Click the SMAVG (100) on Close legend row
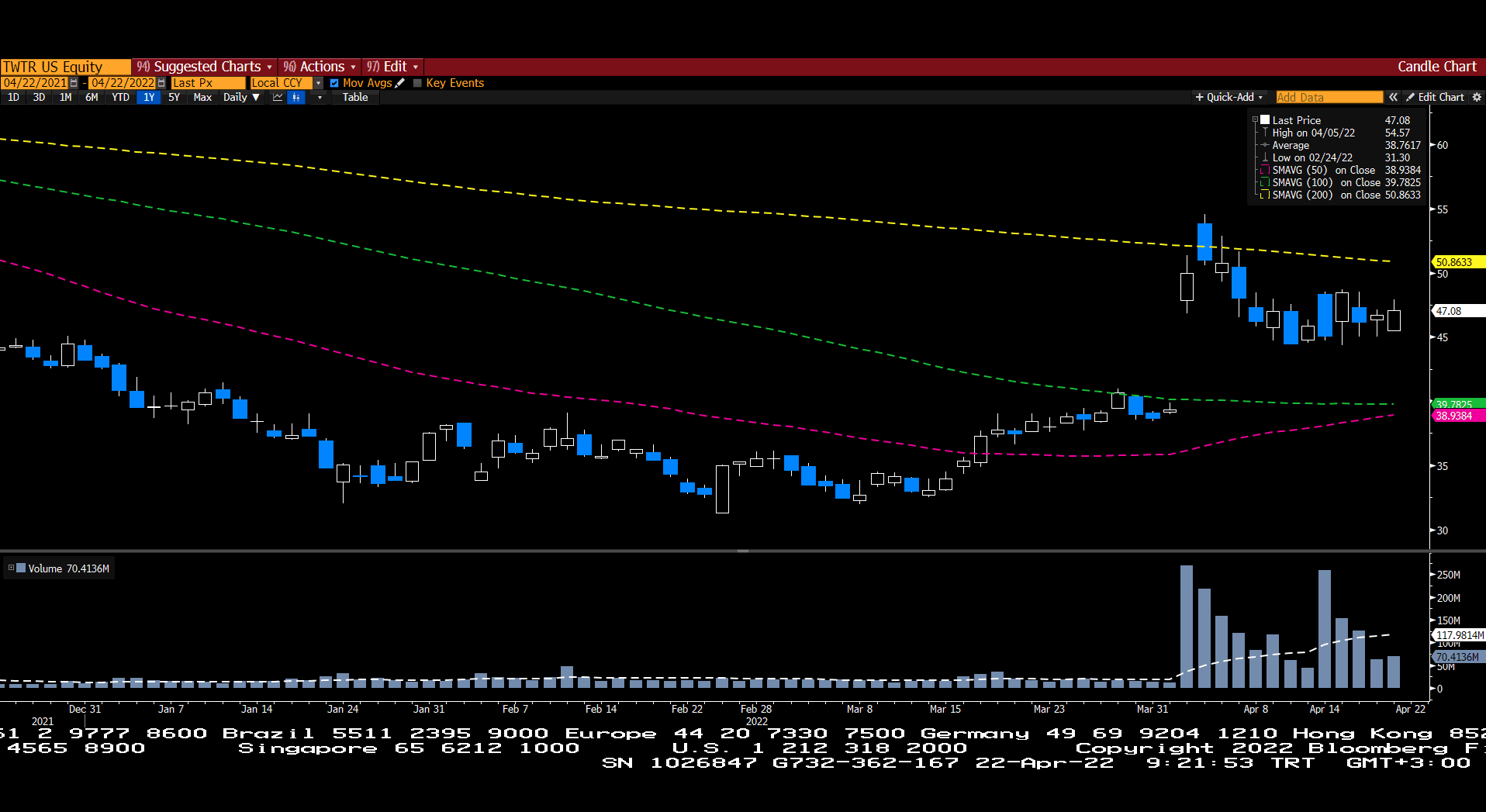 [1340, 182]
